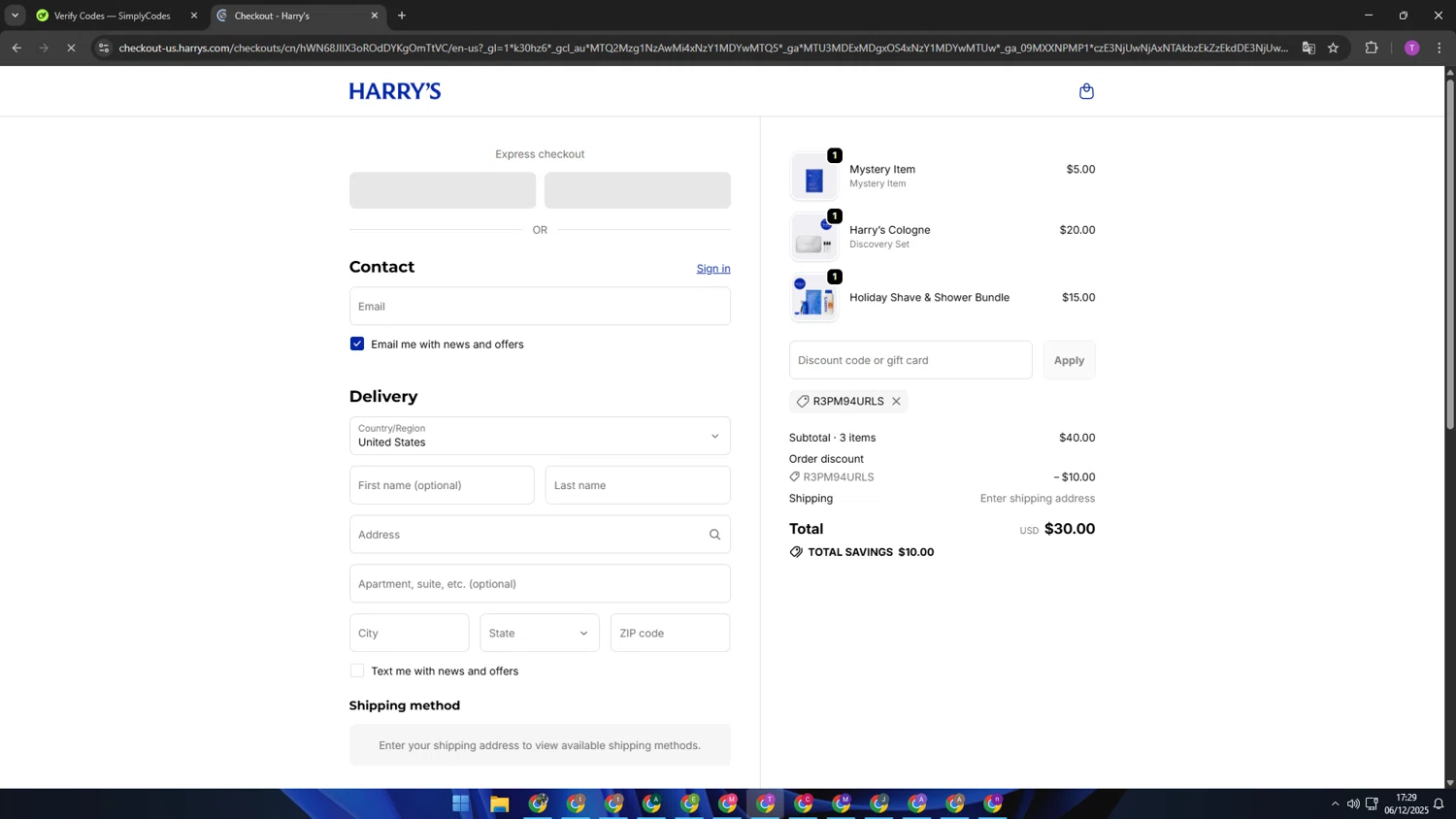The height and width of the screenshot is (819, 1456).
Task: Open the taskbar clock and date
Action: coord(1406,803)
